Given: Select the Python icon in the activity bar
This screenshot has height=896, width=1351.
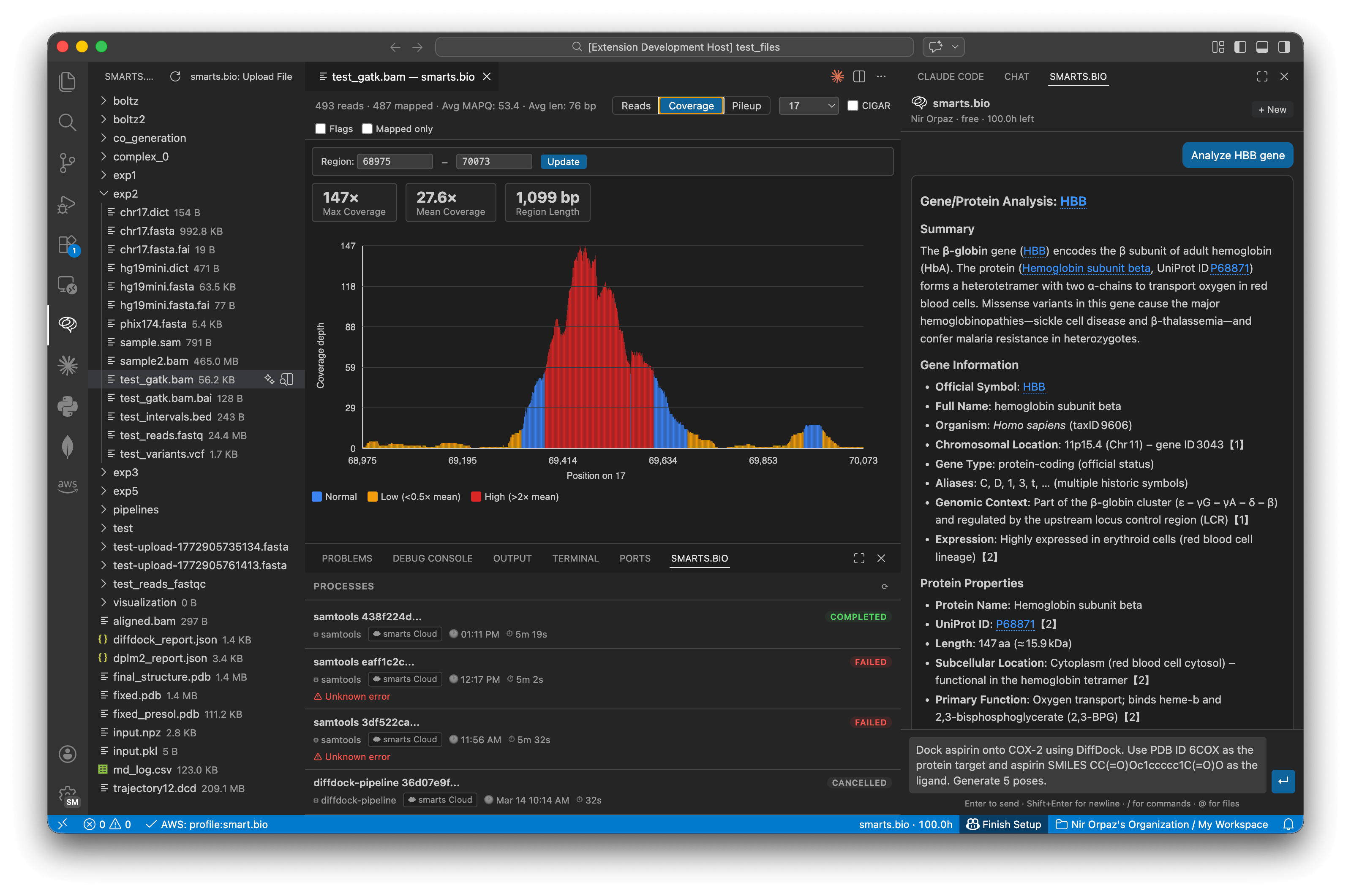Looking at the screenshot, I should coord(68,406).
